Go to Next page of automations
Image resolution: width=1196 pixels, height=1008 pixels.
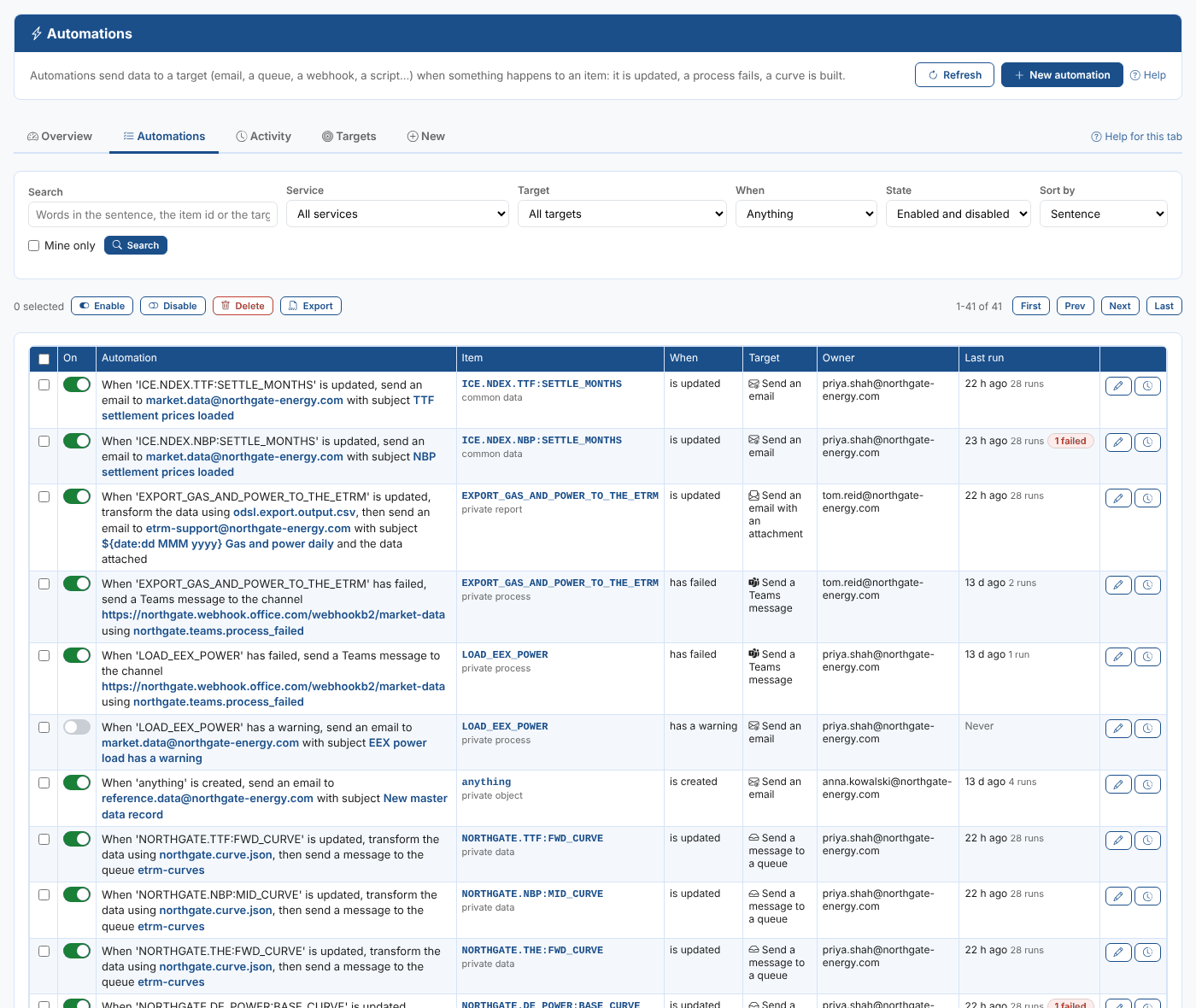tap(1120, 306)
